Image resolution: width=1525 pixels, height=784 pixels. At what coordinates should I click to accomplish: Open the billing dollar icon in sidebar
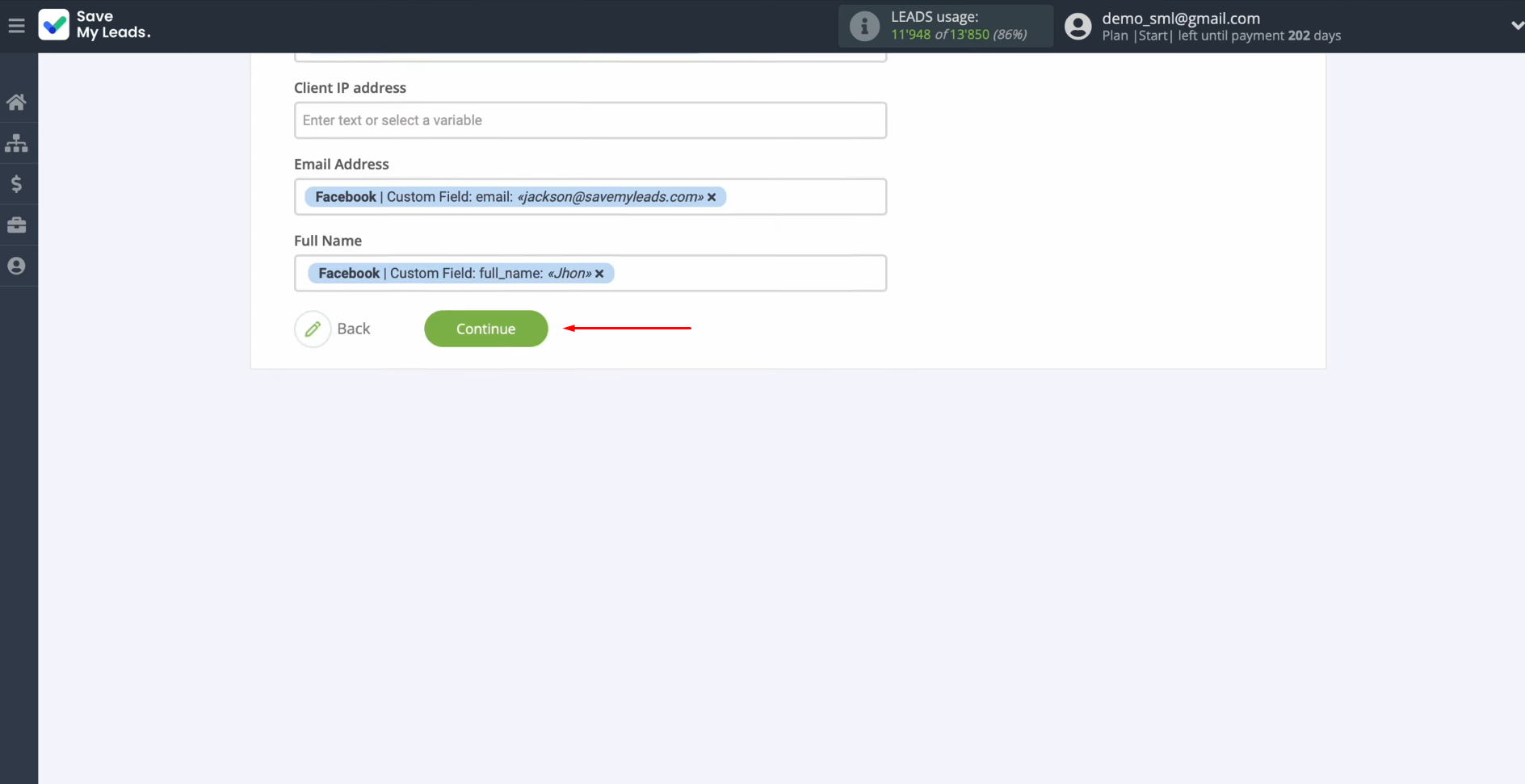(16, 184)
